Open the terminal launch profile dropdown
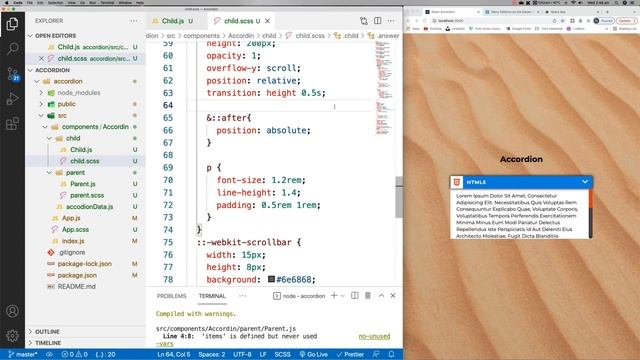Viewport: 640px width, 360px height. click(343, 296)
